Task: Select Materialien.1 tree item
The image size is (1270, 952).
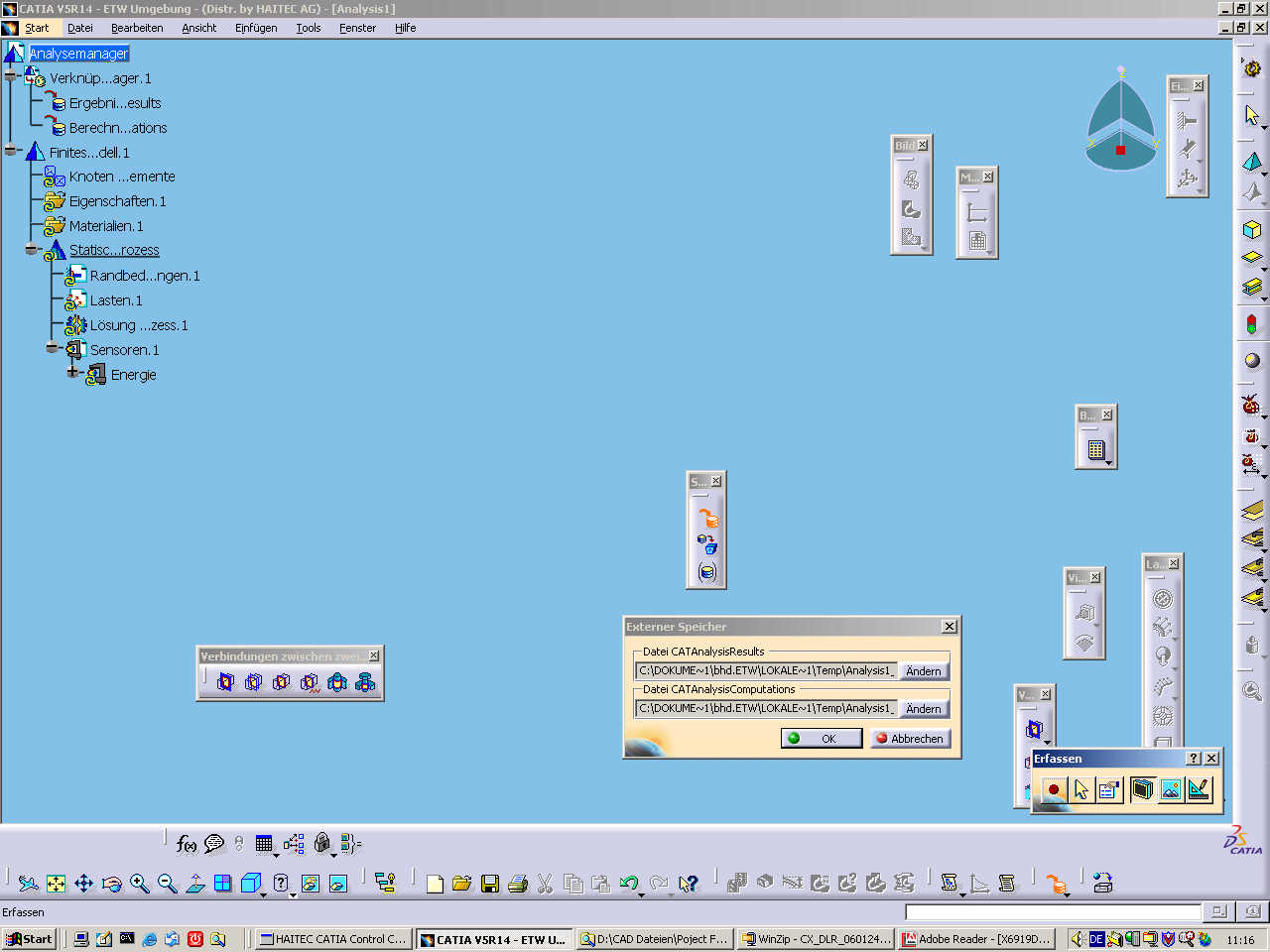Action: click(106, 226)
